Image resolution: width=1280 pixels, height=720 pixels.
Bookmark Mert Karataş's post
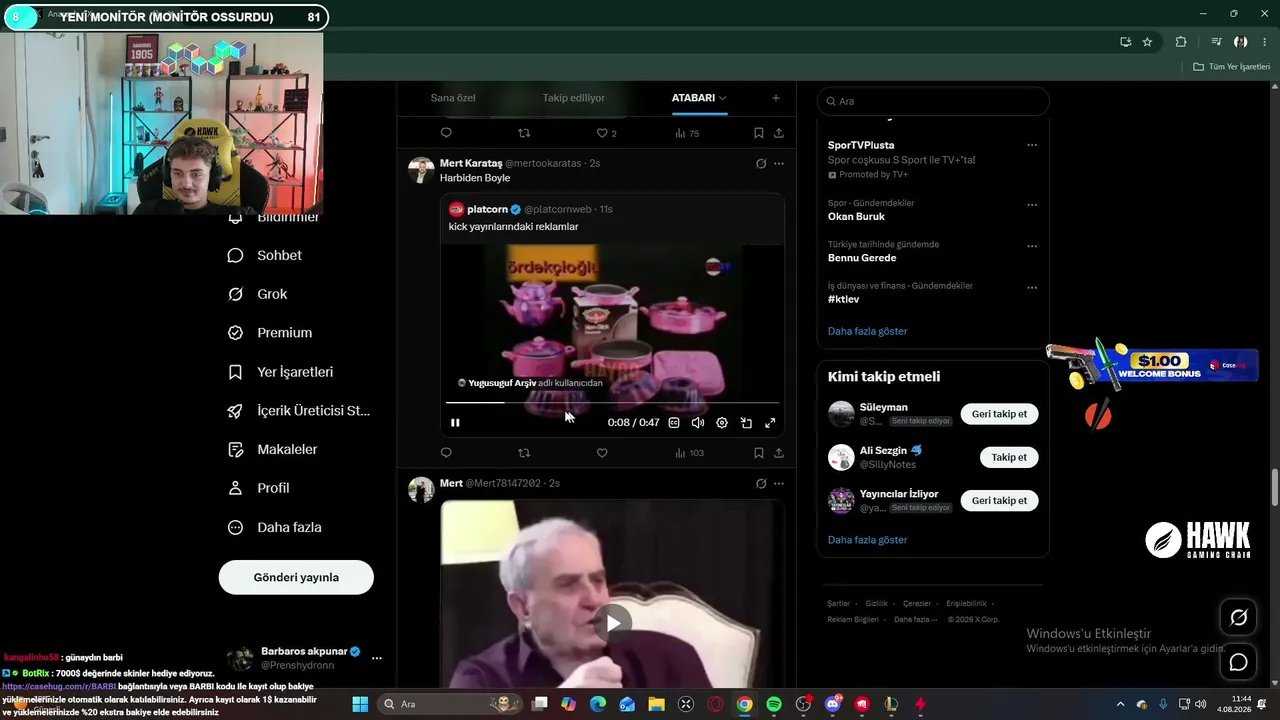click(x=759, y=453)
